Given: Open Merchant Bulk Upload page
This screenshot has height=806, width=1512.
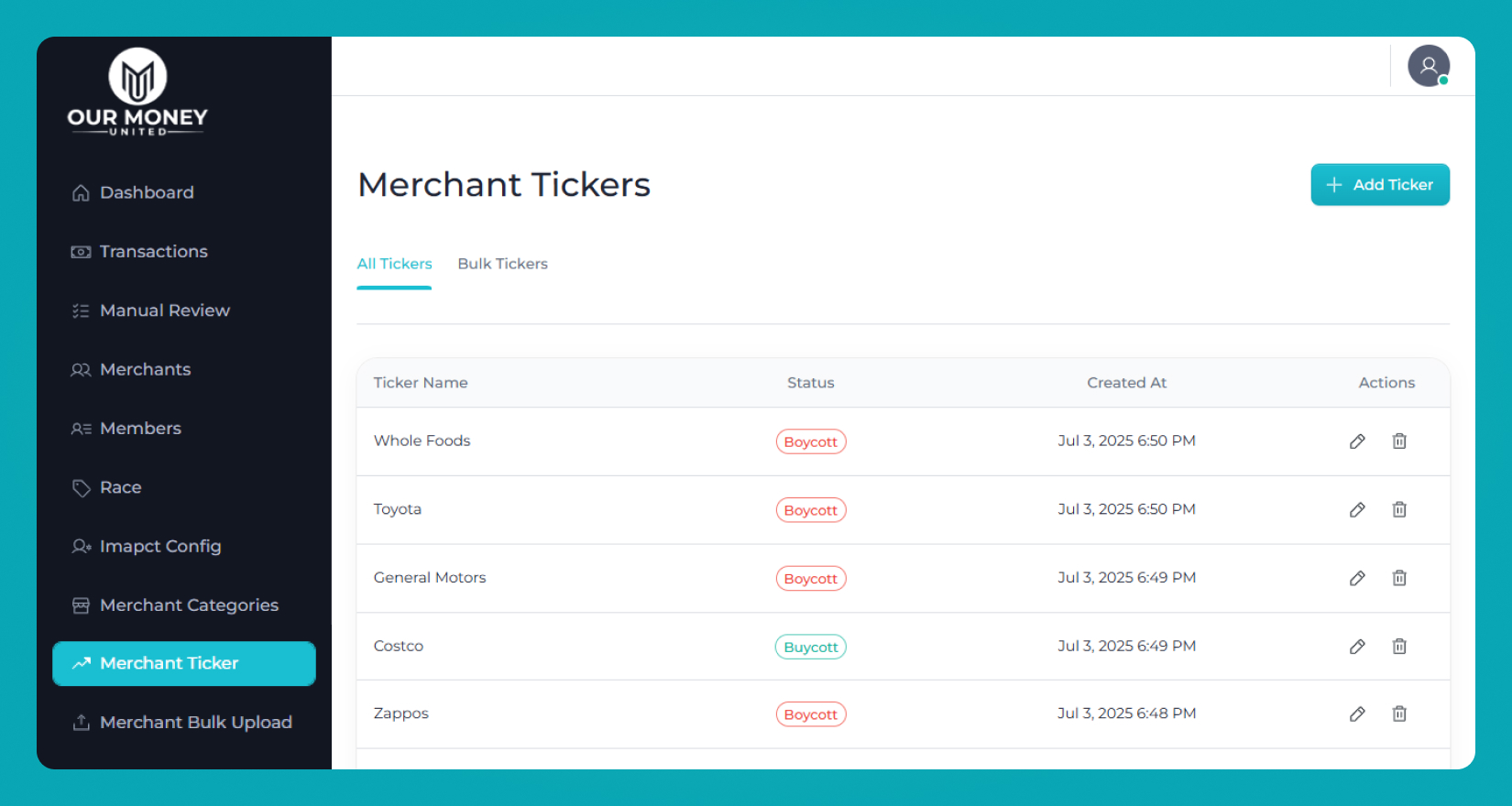Looking at the screenshot, I should point(195,723).
